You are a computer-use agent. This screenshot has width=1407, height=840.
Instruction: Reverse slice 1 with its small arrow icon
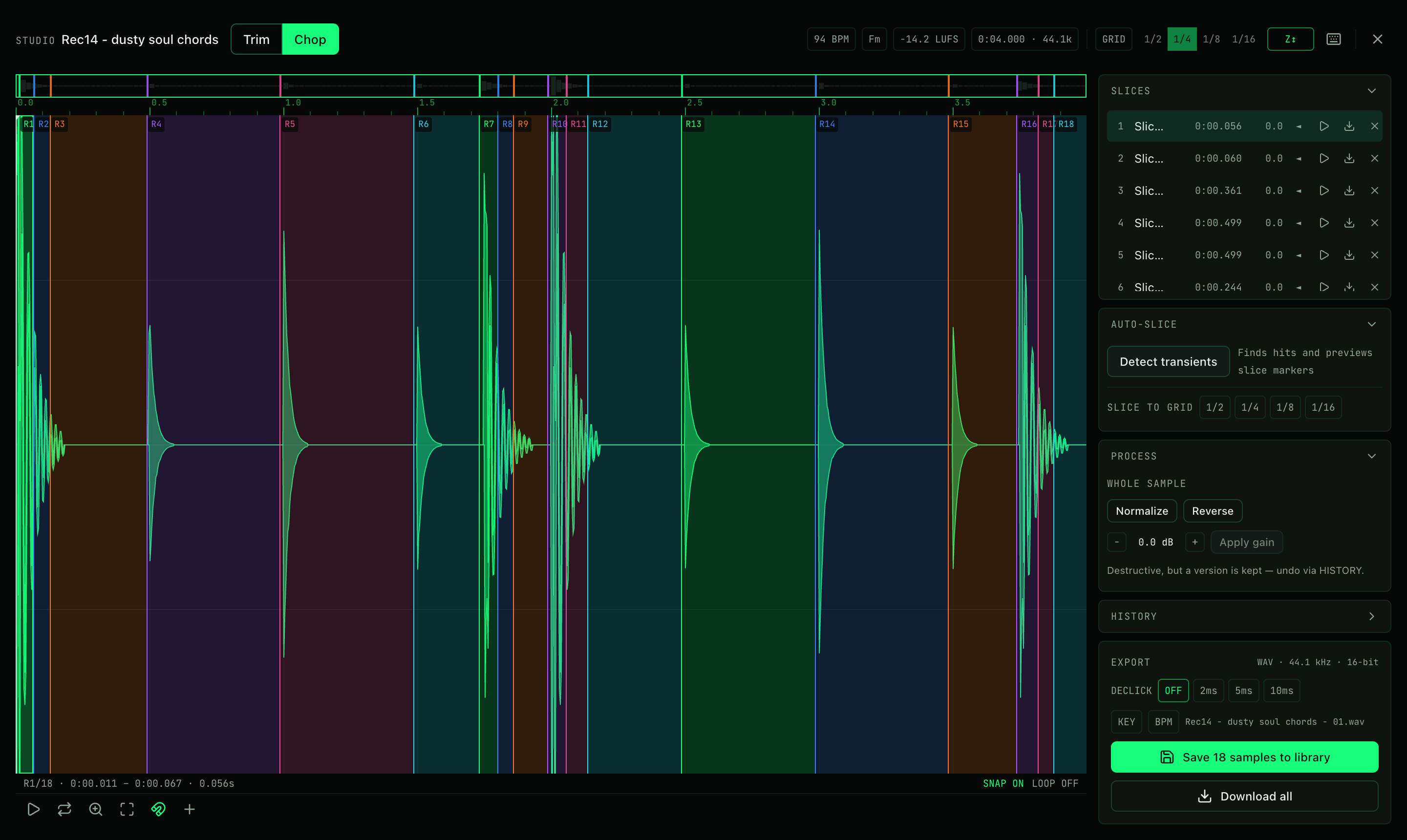(1299, 126)
